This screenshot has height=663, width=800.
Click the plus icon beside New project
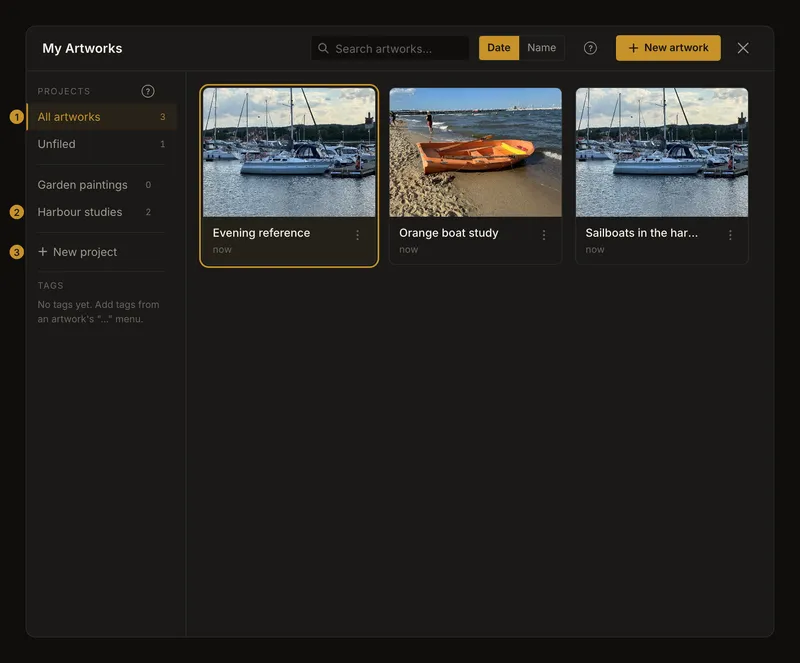tap(43, 252)
